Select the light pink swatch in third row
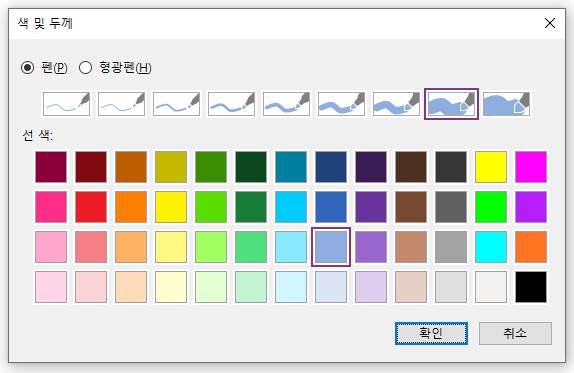 click(x=51, y=247)
